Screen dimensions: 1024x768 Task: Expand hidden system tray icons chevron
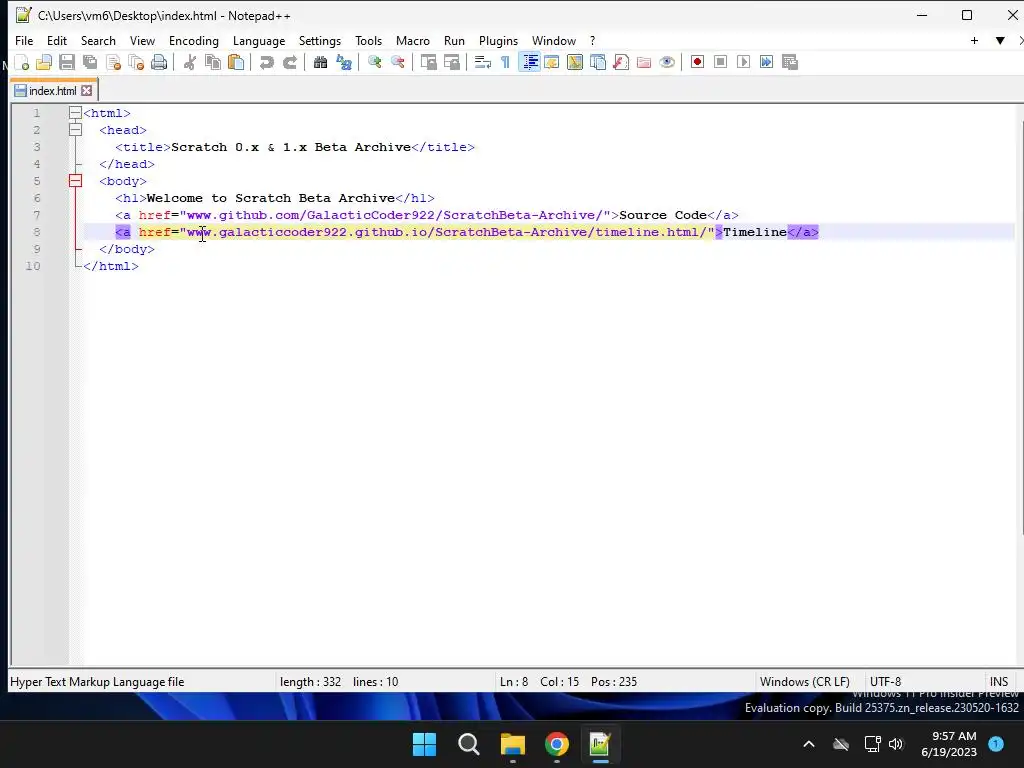[808, 744]
